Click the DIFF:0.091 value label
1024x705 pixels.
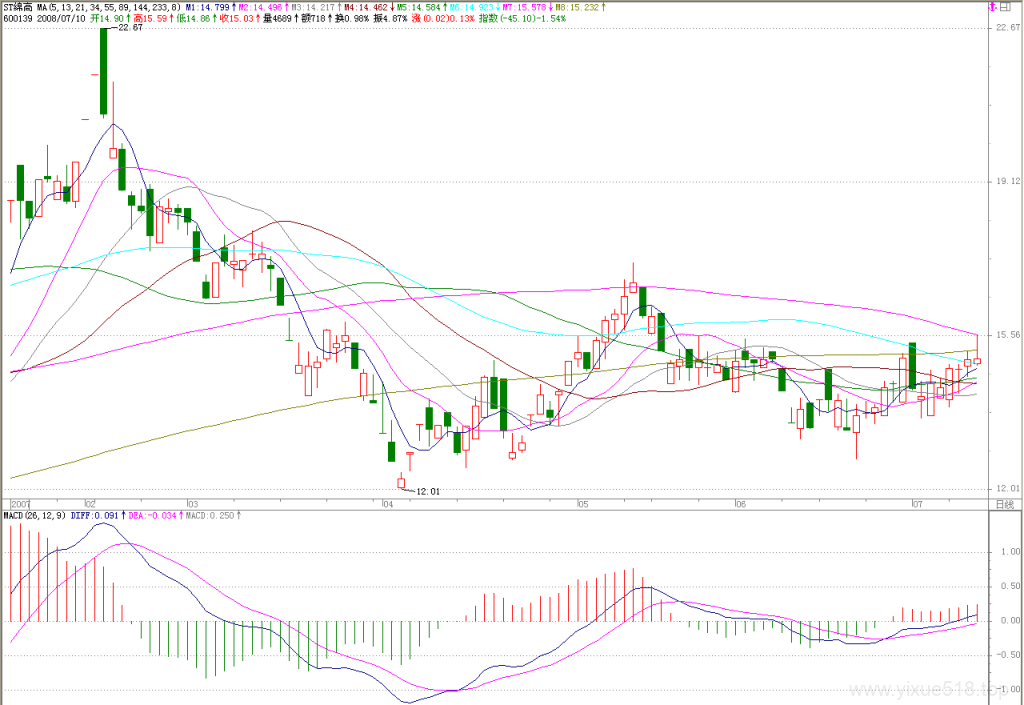94,516
